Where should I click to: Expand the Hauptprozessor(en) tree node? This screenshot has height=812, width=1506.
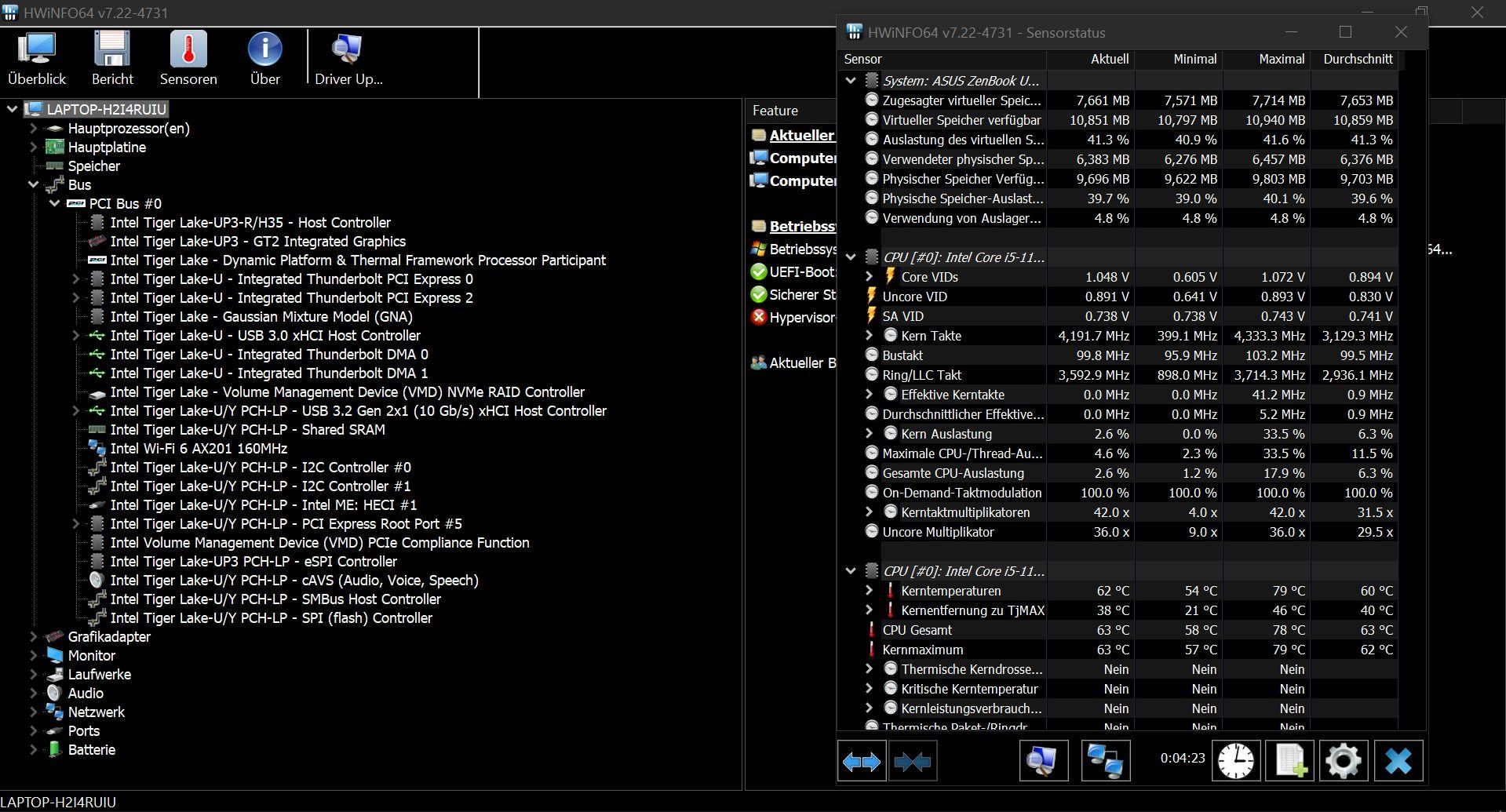(x=33, y=128)
